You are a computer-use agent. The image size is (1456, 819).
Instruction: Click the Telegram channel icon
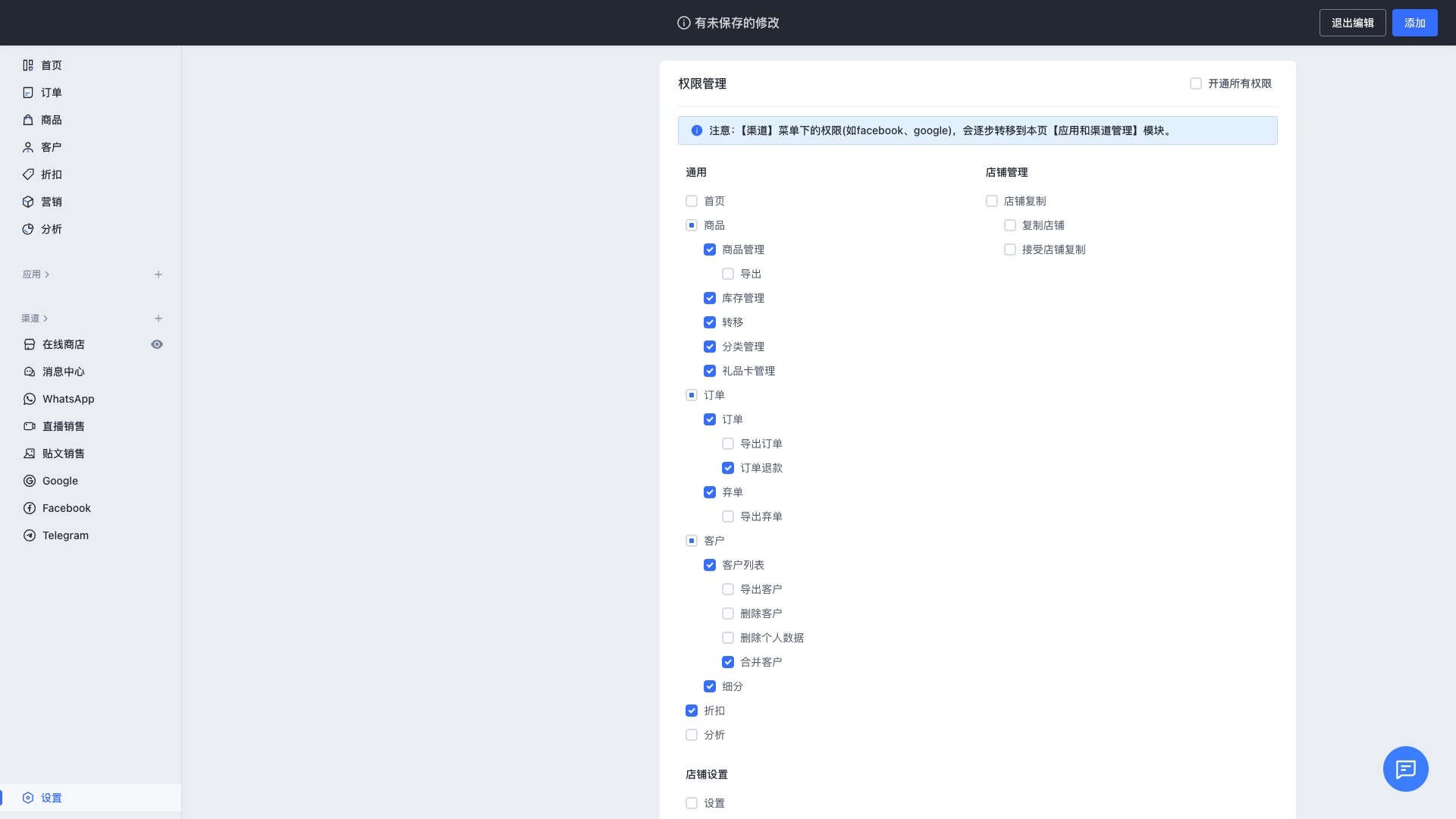[30, 535]
